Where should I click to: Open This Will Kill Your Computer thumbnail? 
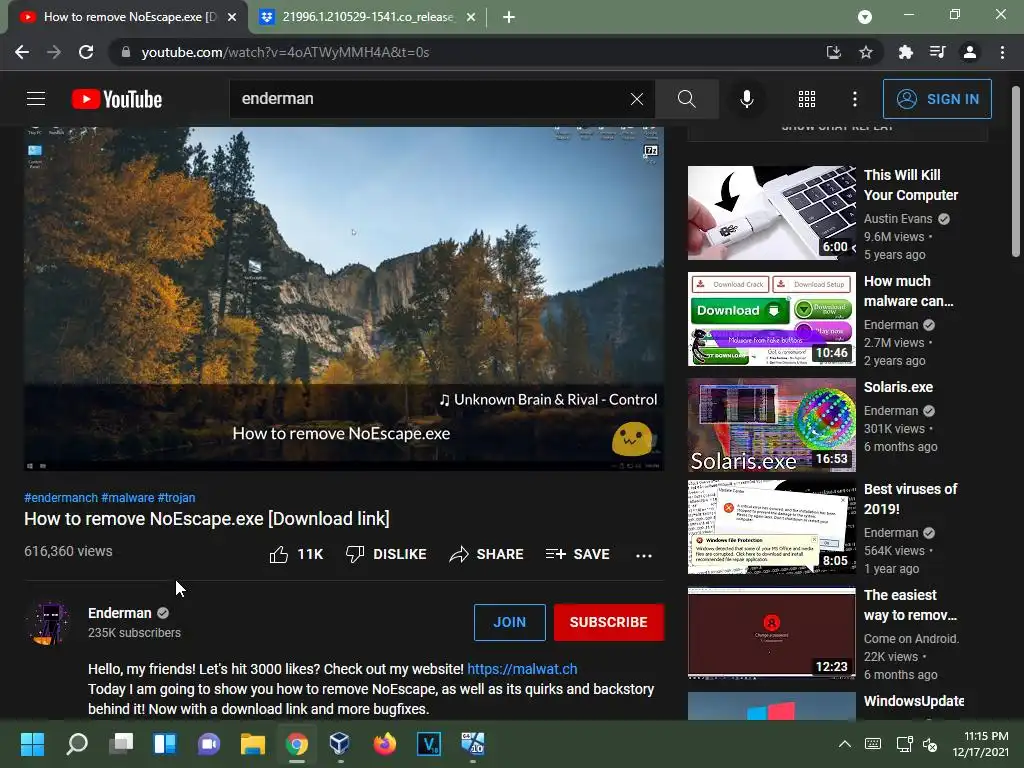pos(771,213)
